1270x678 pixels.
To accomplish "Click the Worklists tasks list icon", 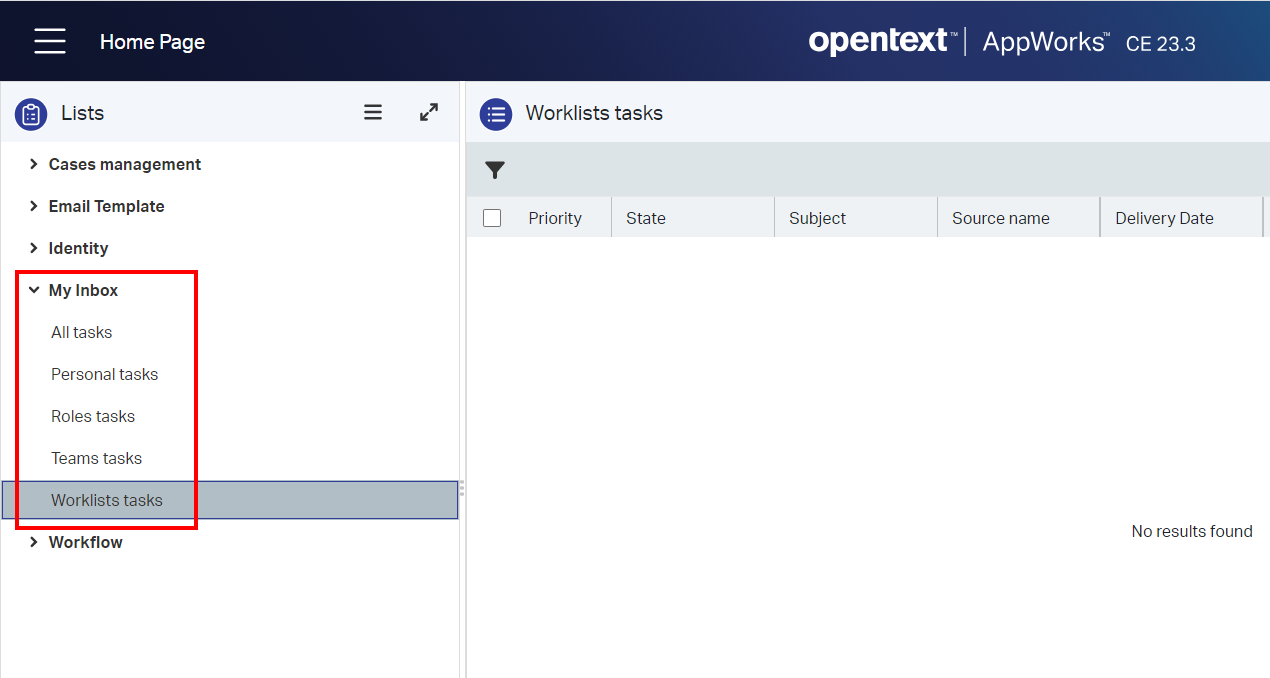I will pyautogui.click(x=496, y=114).
